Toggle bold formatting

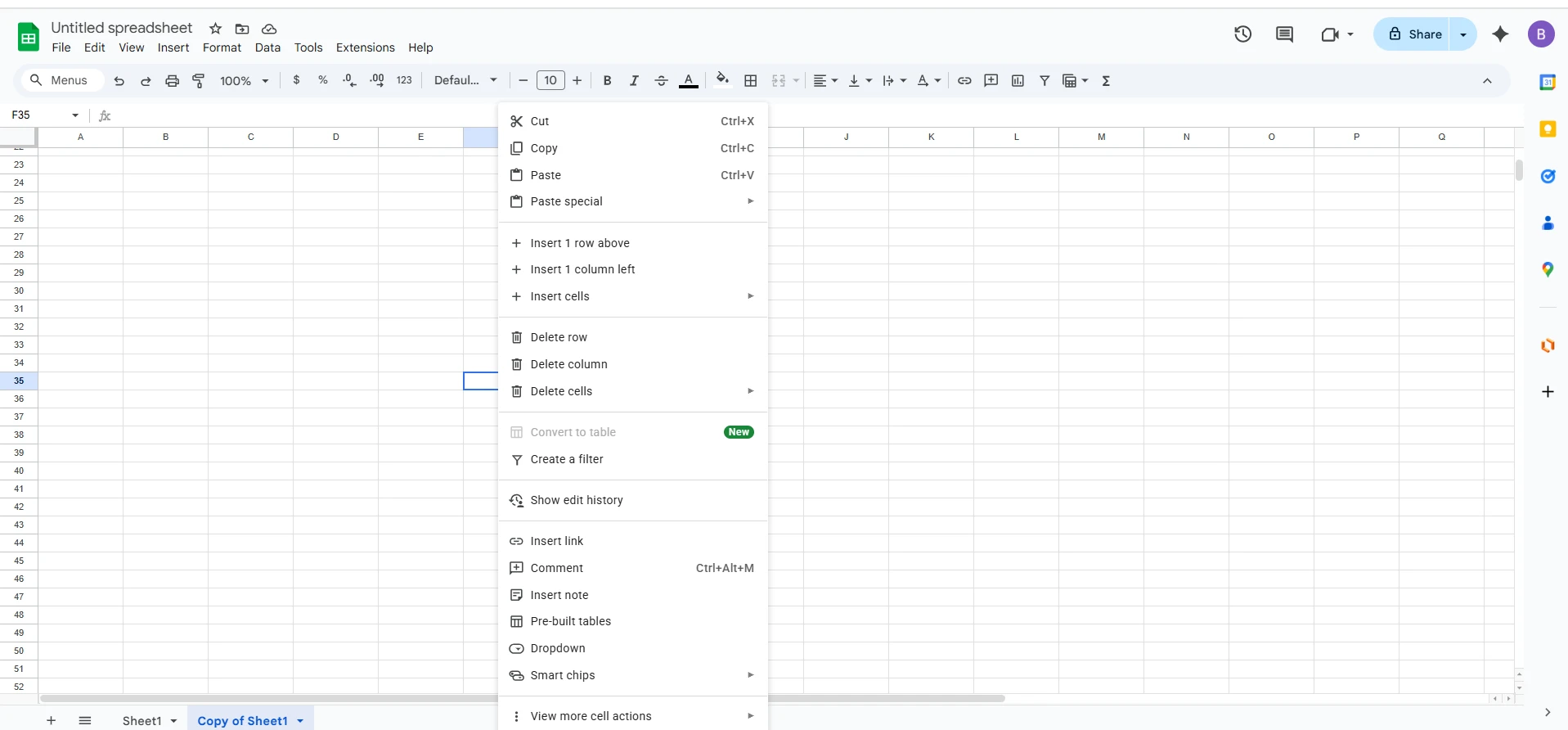pos(607,81)
